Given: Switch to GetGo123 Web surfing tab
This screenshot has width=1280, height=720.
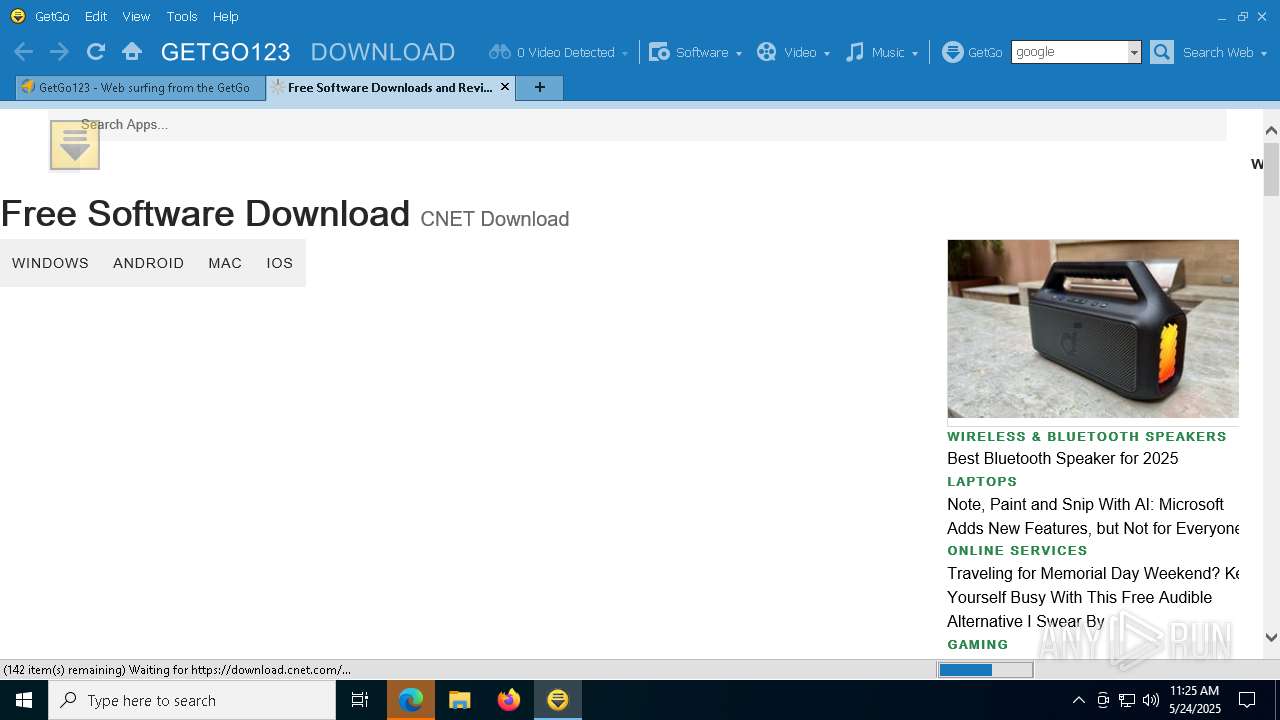Looking at the screenshot, I should pyautogui.click(x=140, y=88).
